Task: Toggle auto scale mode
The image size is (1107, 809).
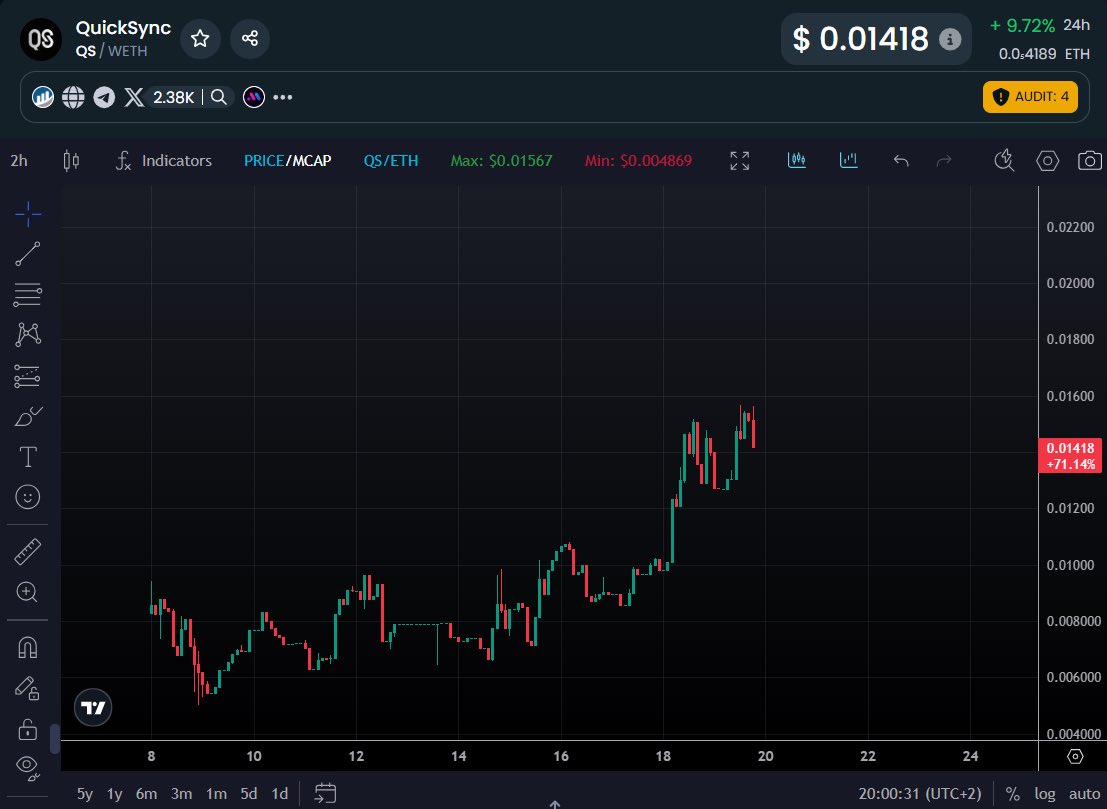Action: [1084, 793]
